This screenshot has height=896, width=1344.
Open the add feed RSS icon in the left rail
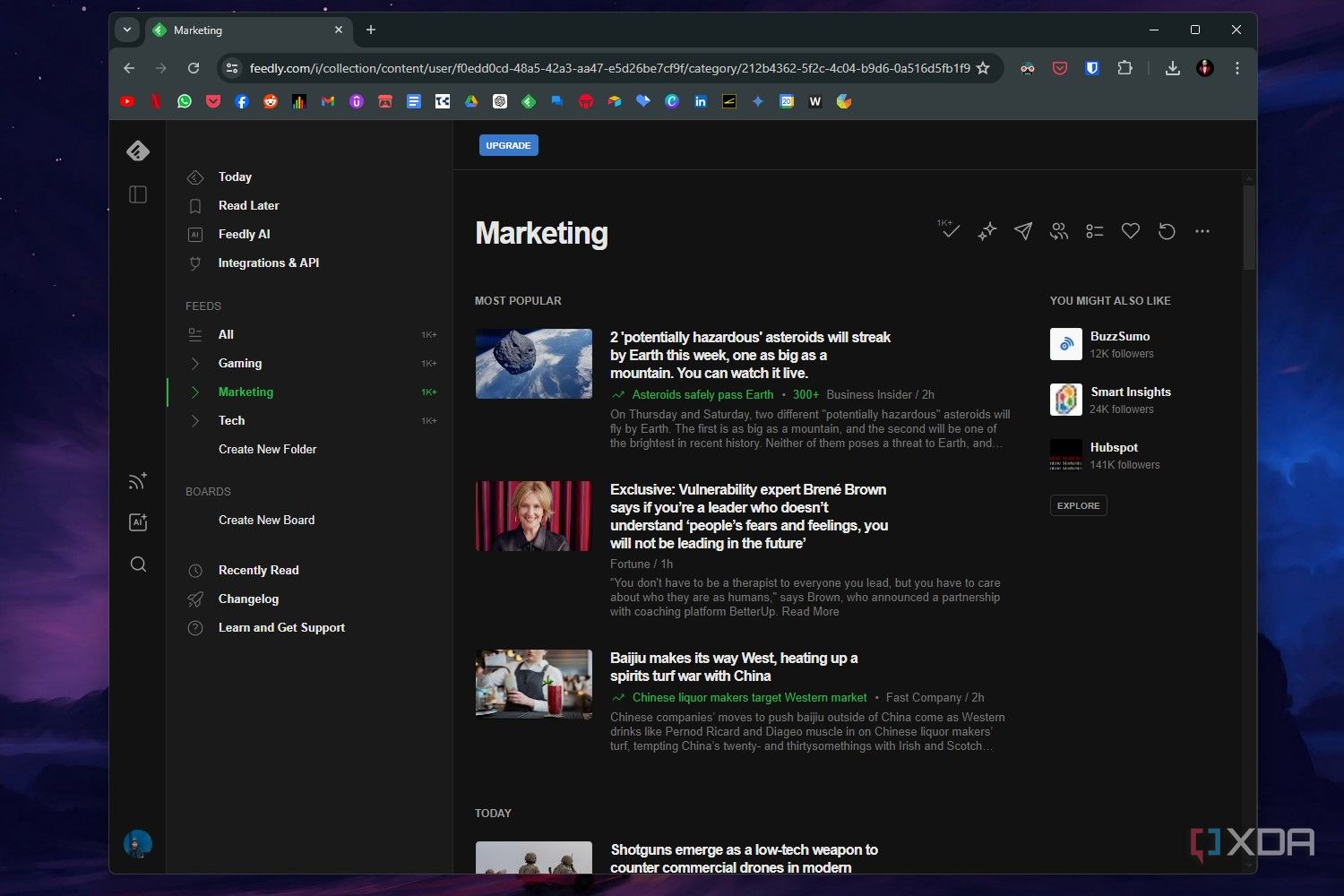click(x=138, y=481)
